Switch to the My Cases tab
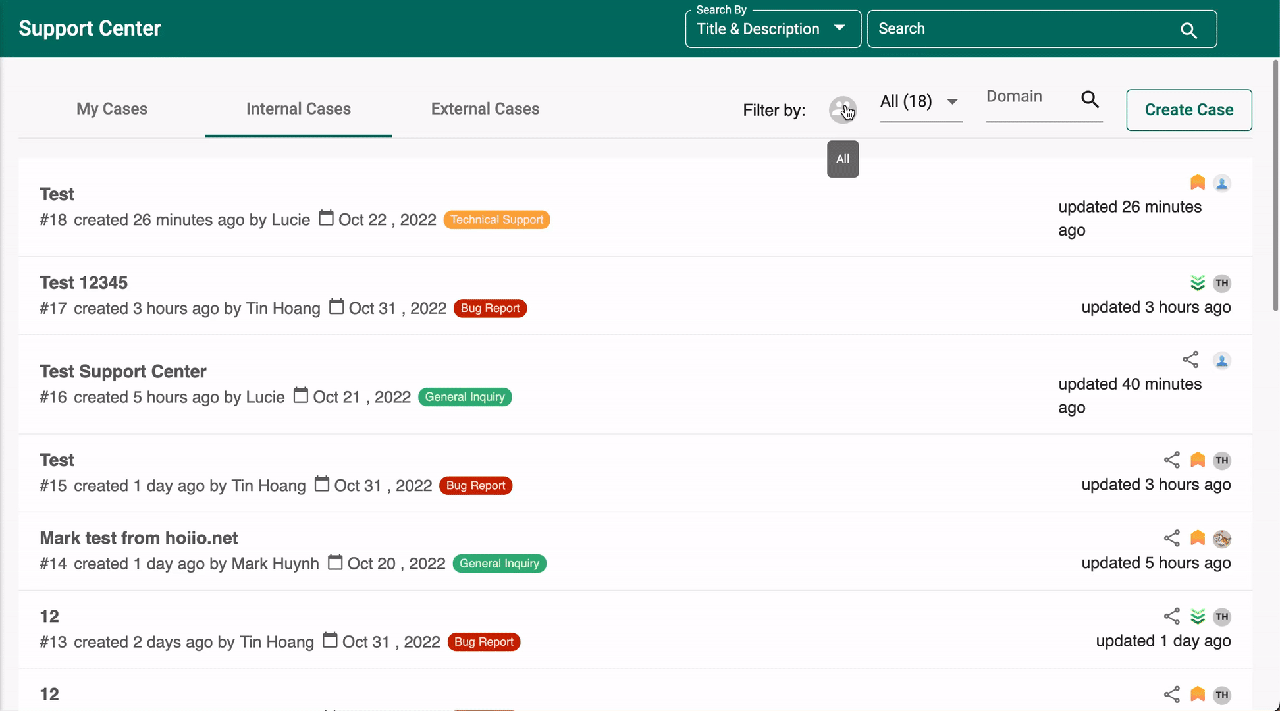 [112, 109]
